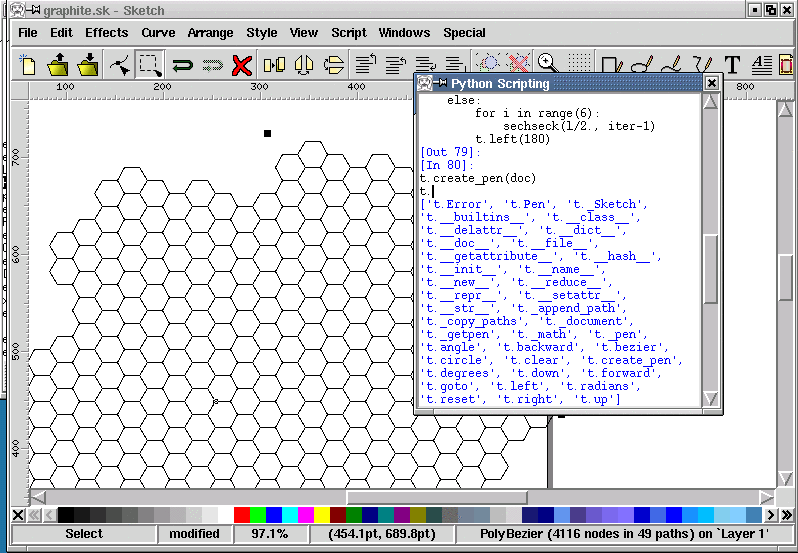
Task: Open the Windows menu
Action: [x=404, y=33]
